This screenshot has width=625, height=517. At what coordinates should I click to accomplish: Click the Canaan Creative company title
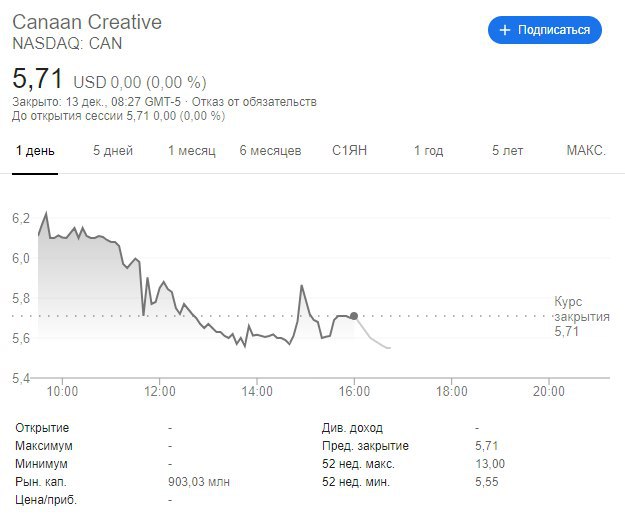pyautogui.click(x=86, y=22)
